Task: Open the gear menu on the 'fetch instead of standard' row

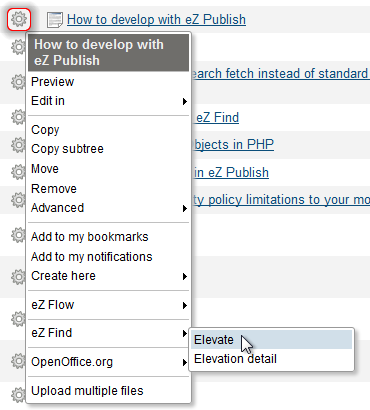Action: [x=18, y=82]
